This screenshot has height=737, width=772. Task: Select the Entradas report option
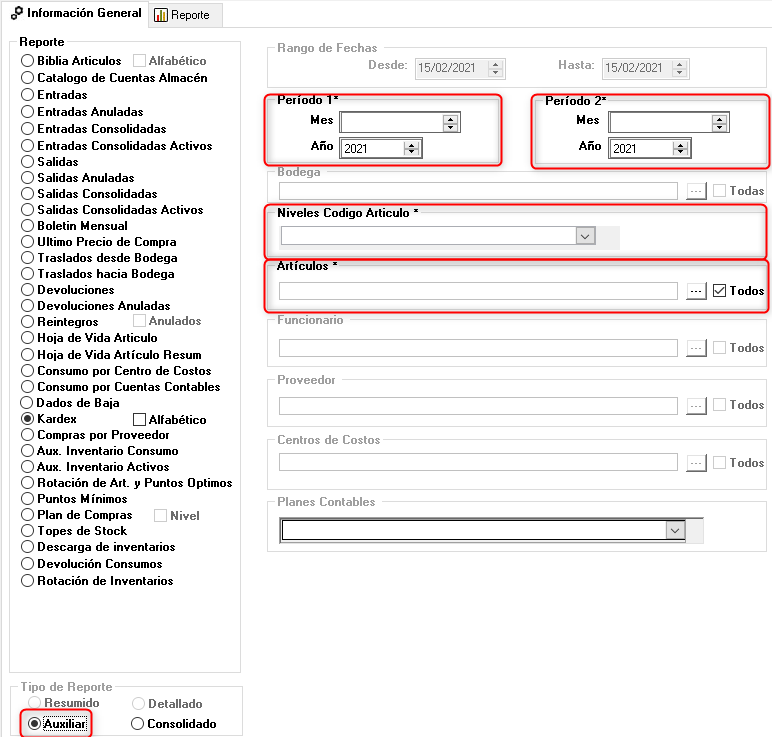(x=28, y=95)
